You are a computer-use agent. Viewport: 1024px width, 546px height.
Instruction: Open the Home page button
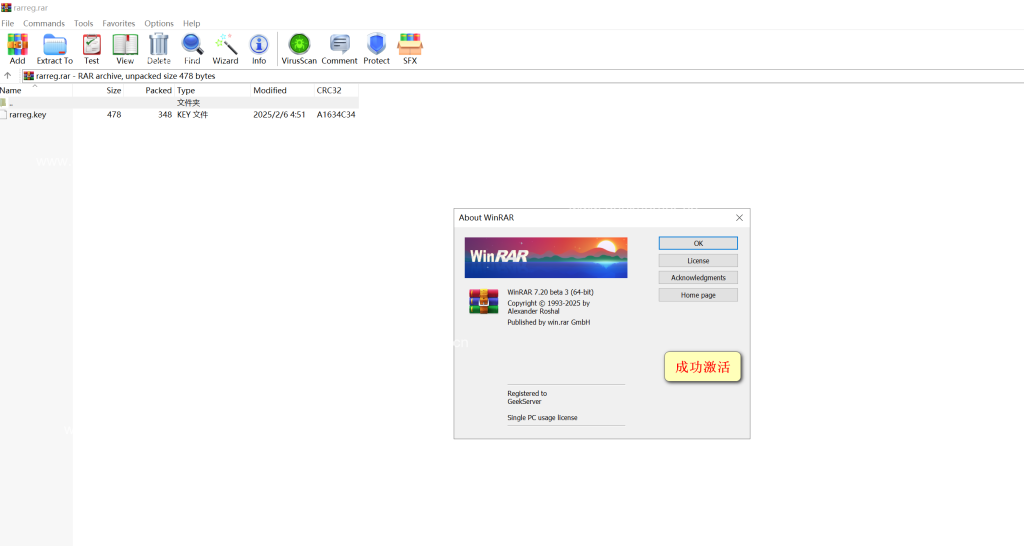pos(698,295)
